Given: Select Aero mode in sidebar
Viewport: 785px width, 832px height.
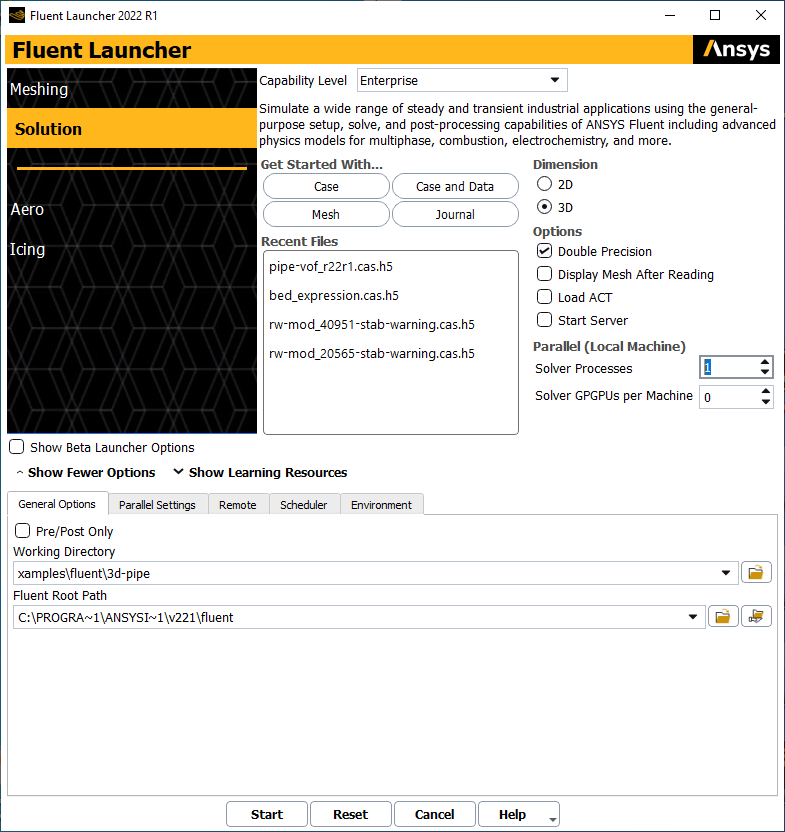Looking at the screenshot, I should [132, 209].
